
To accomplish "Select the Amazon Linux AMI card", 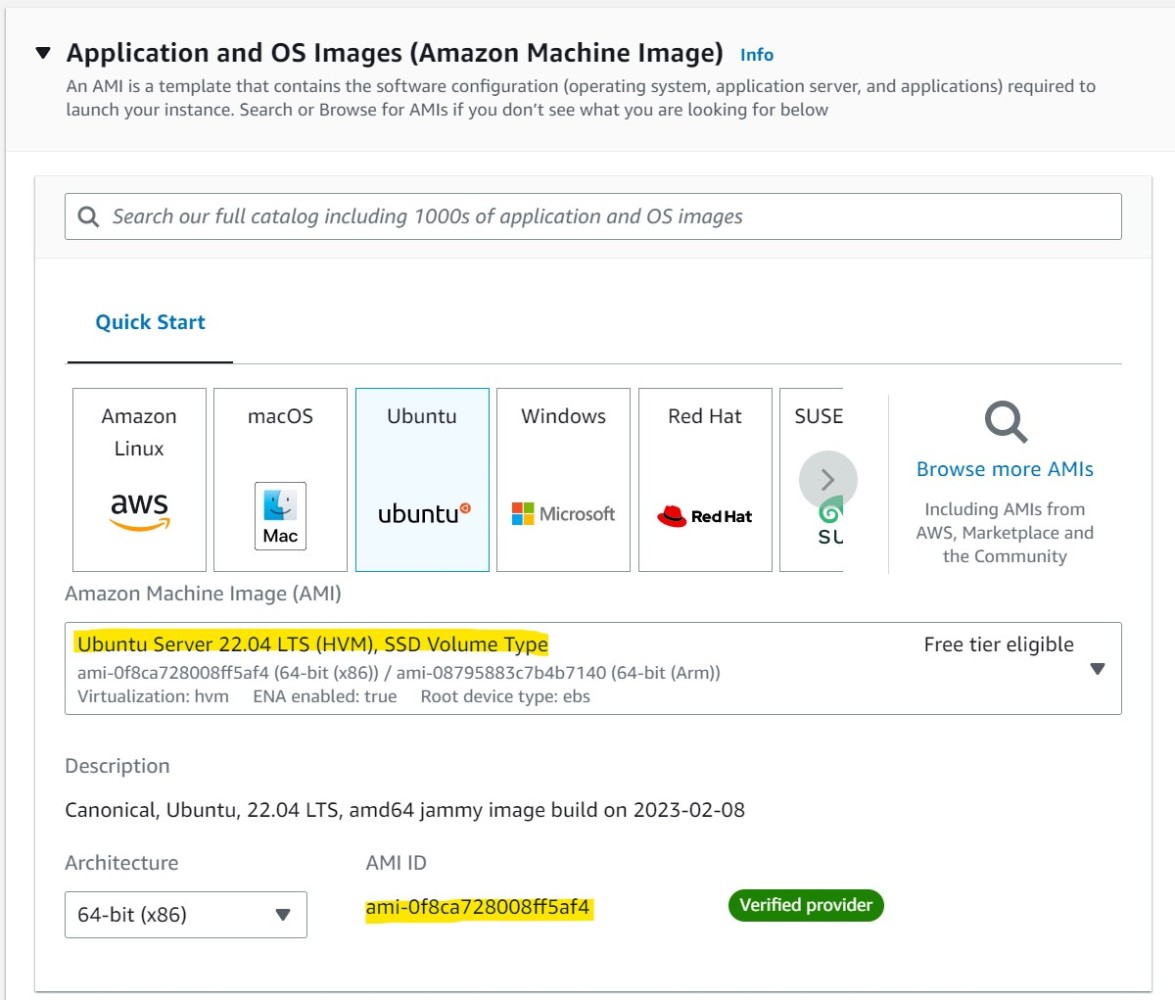I will 138,480.
